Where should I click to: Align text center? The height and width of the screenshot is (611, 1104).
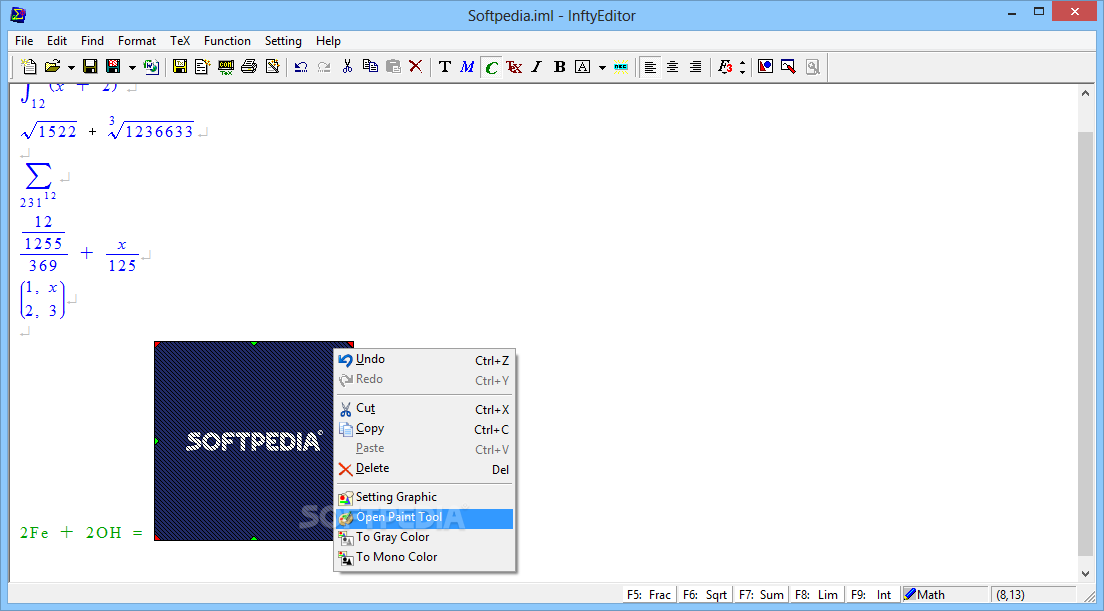[x=673, y=67]
